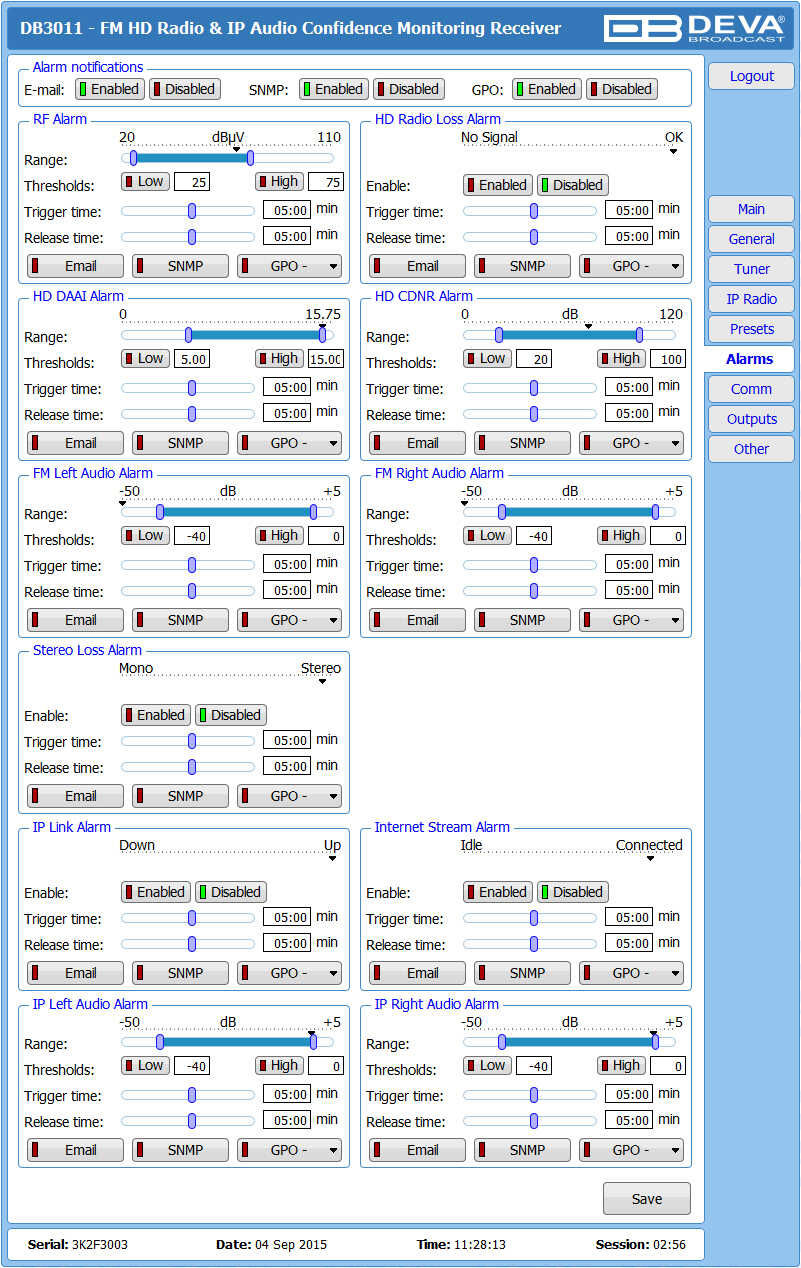This screenshot has width=801, height=1268.
Task: Open FM Right Audio Alarm GPO dropdown
Action: click(631, 620)
